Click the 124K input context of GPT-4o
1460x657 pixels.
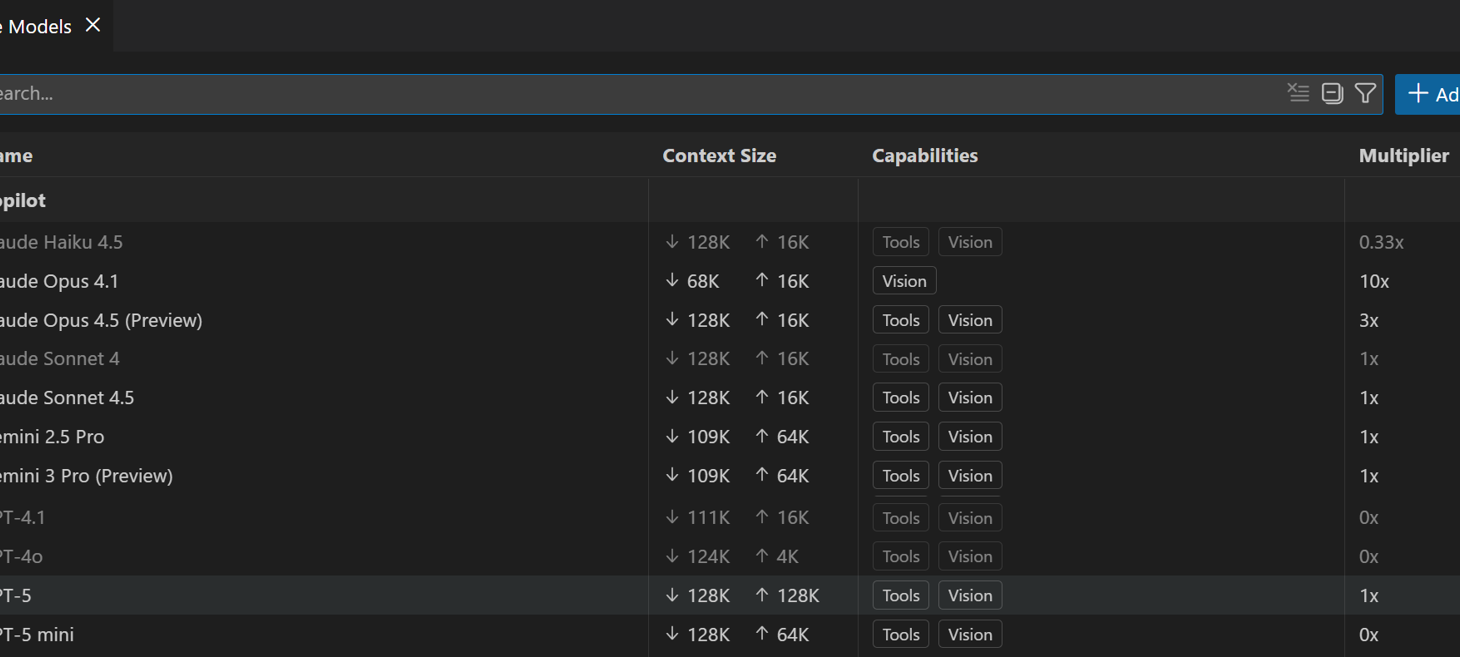coord(697,556)
